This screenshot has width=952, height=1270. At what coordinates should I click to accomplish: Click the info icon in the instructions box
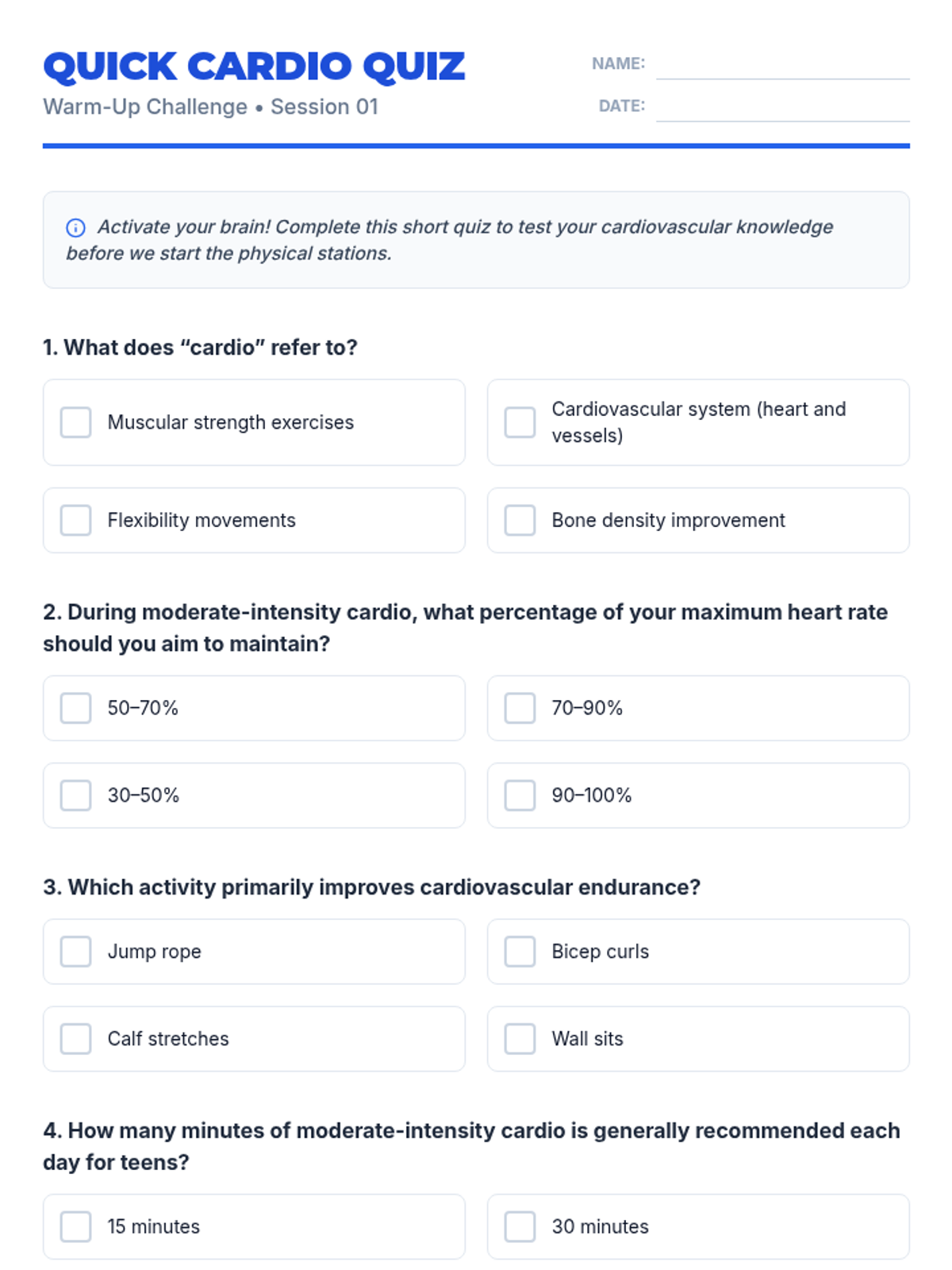75,228
